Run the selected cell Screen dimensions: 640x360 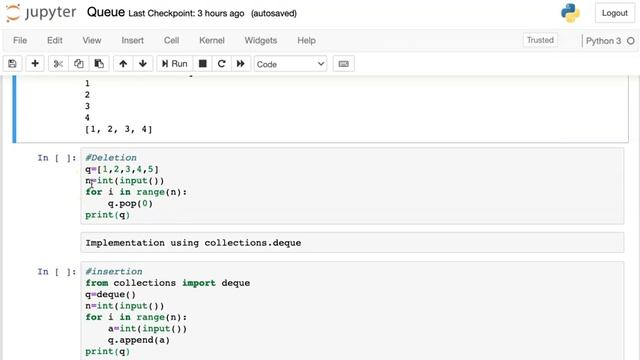pos(175,64)
